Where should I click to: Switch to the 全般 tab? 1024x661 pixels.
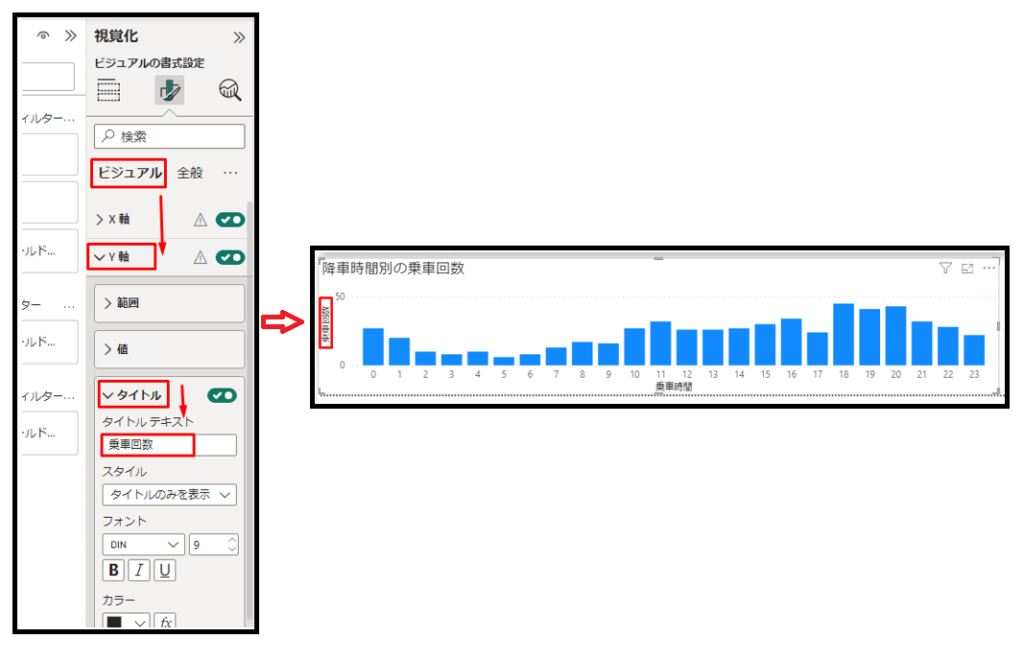[190, 173]
